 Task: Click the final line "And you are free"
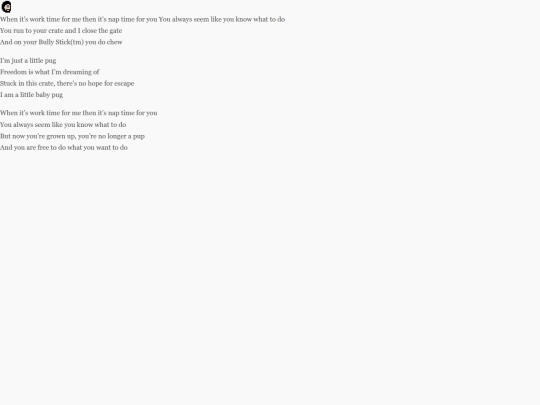(x=64, y=147)
